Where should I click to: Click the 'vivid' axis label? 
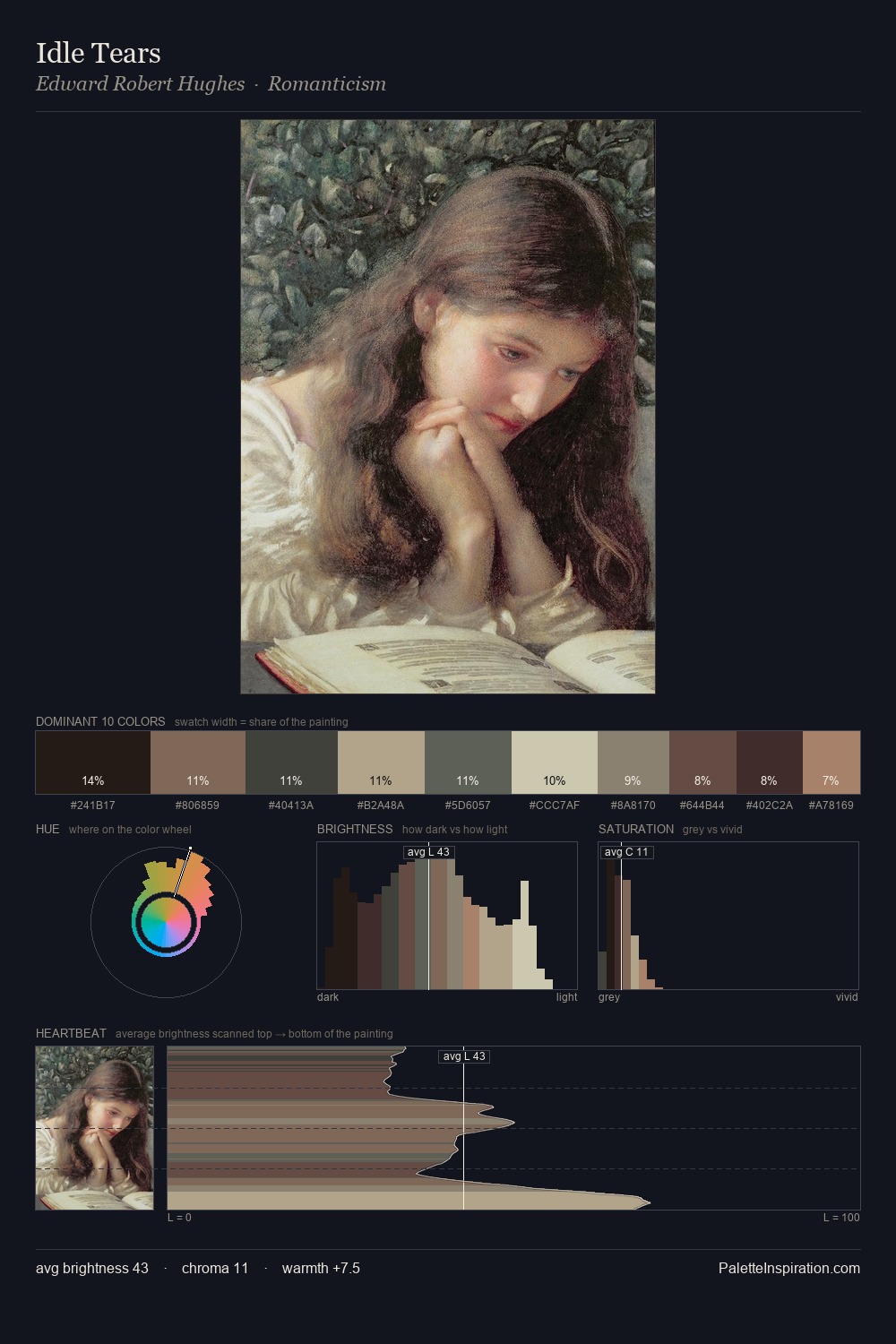tap(847, 997)
